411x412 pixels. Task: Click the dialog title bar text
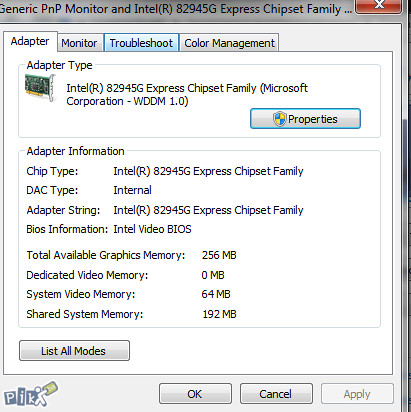click(176, 9)
